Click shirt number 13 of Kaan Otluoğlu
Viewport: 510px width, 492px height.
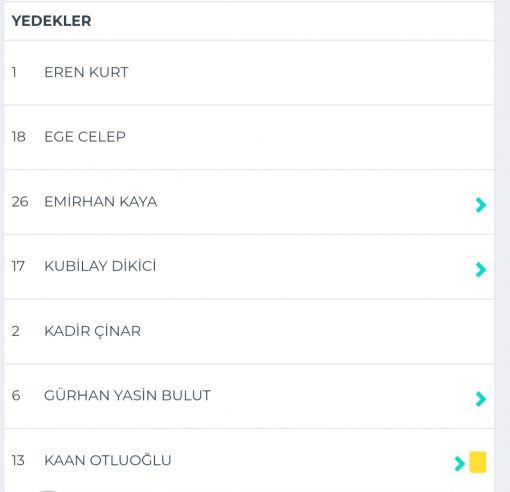point(18,460)
